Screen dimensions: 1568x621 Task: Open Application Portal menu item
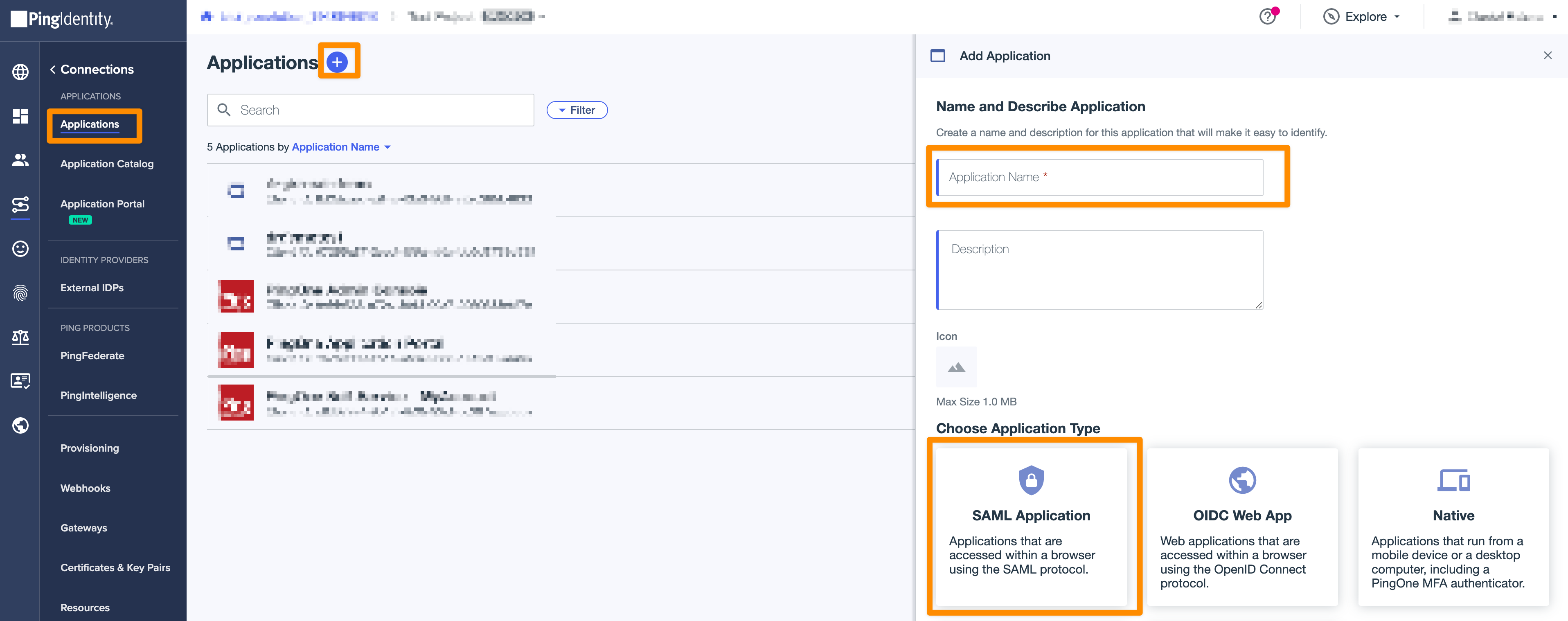(x=102, y=204)
